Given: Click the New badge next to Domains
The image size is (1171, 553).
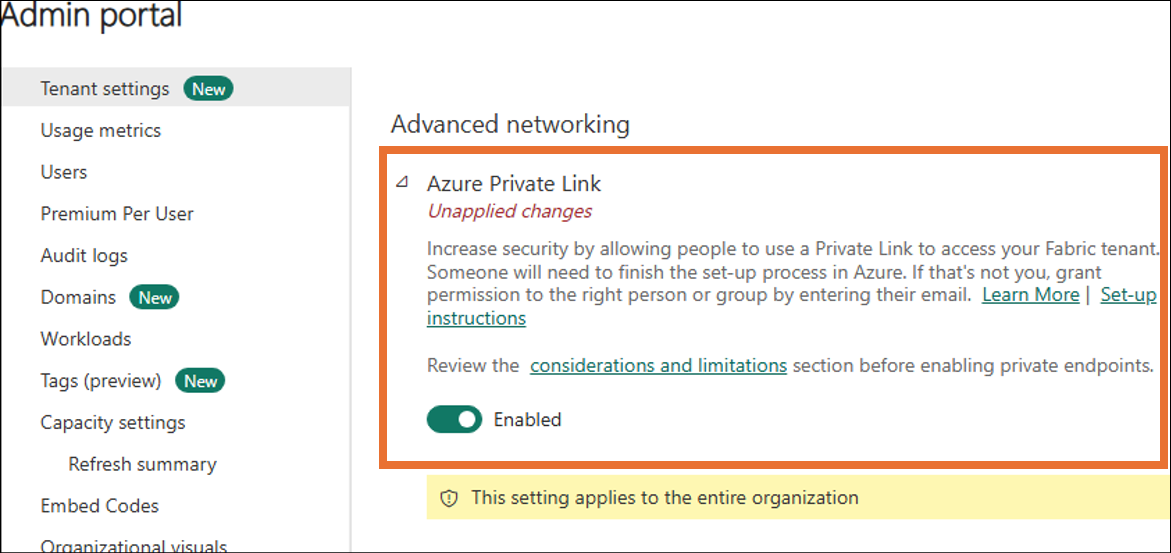Looking at the screenshot, I should (x=155, y=297).
